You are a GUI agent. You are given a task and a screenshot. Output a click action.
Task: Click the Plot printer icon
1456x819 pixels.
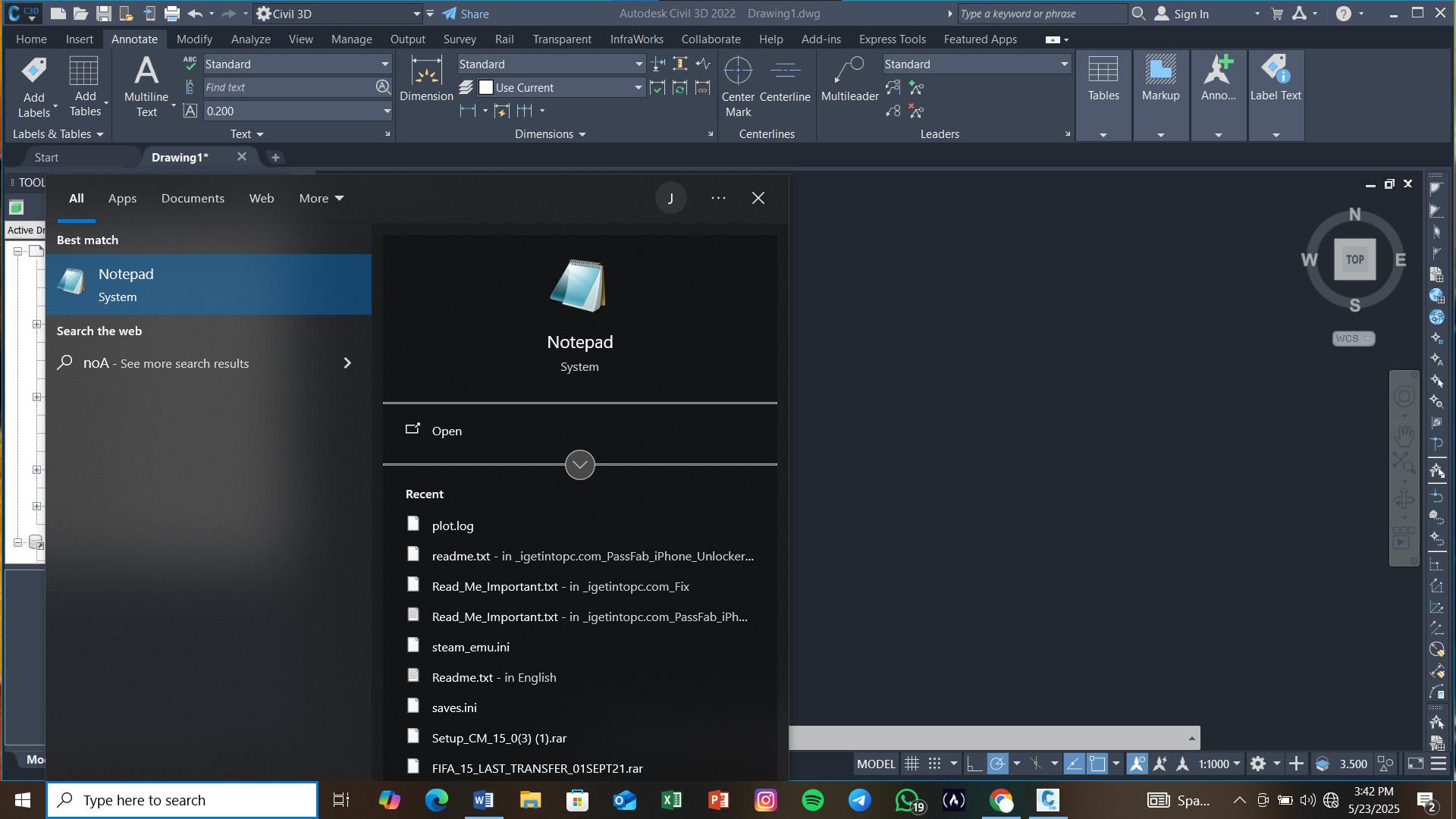172,14
